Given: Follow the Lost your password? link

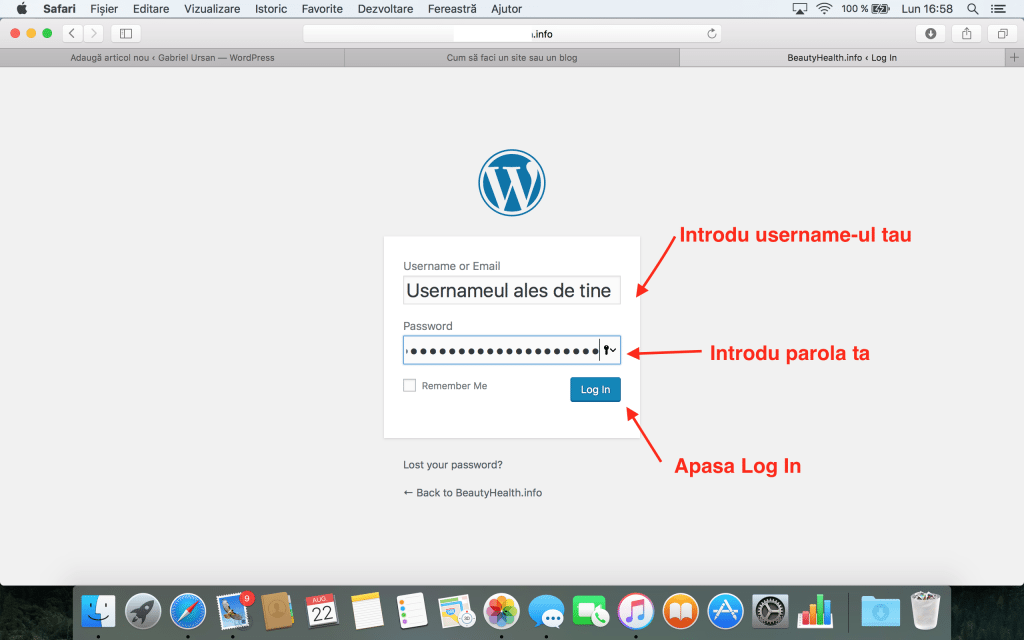Looking at the screenshot, I should pyautogui.click(x=453, y=465).
